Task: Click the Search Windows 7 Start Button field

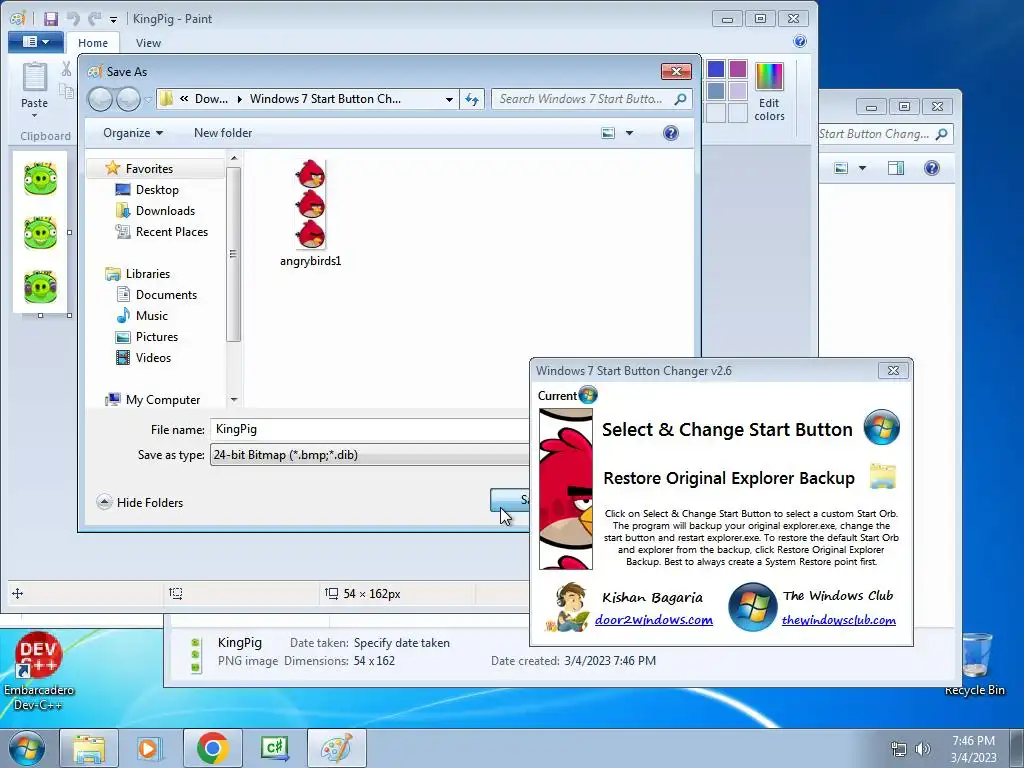Action: click(x=592, y=99)
